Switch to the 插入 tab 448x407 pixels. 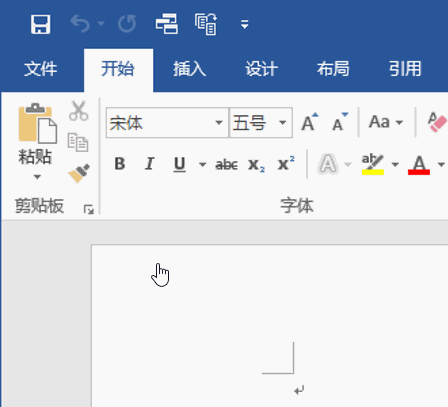190,69
